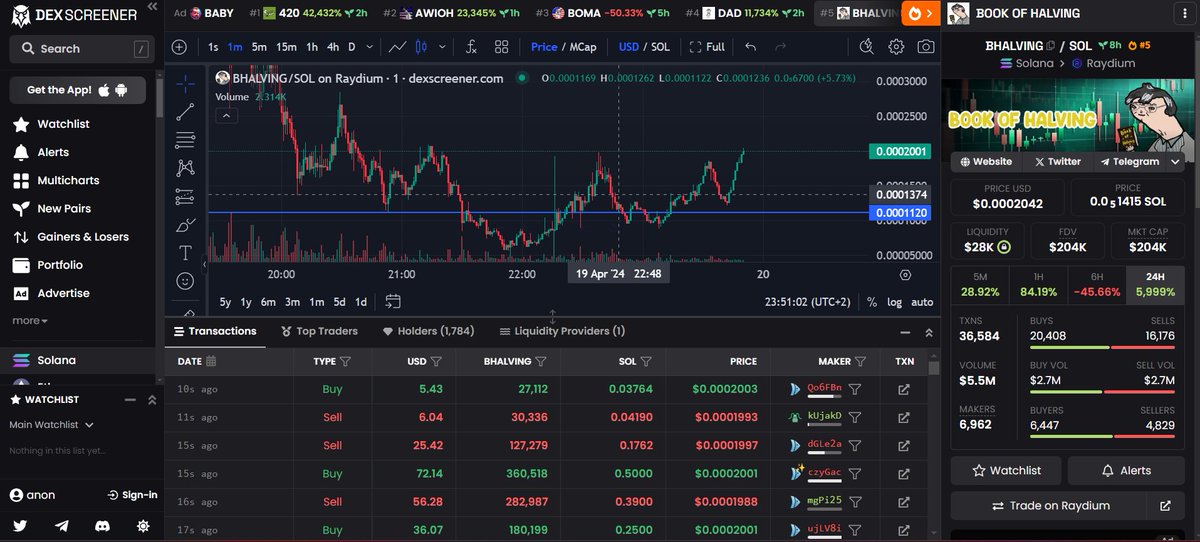
Task: Open the Liquidity Providers (1) tab
Action: tap(562, 331)
